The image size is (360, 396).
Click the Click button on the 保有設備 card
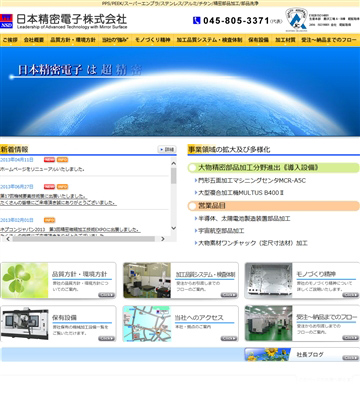pos(106,338)
